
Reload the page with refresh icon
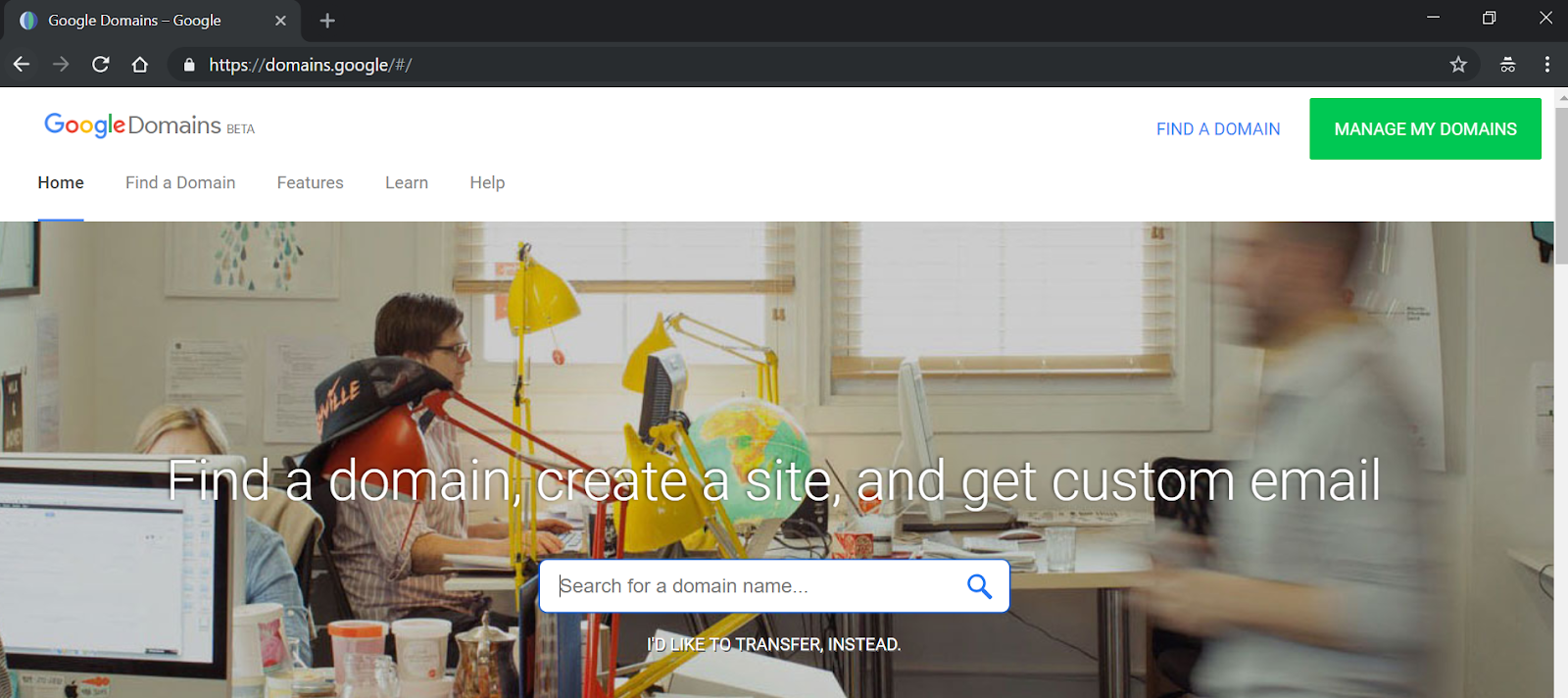100,65
